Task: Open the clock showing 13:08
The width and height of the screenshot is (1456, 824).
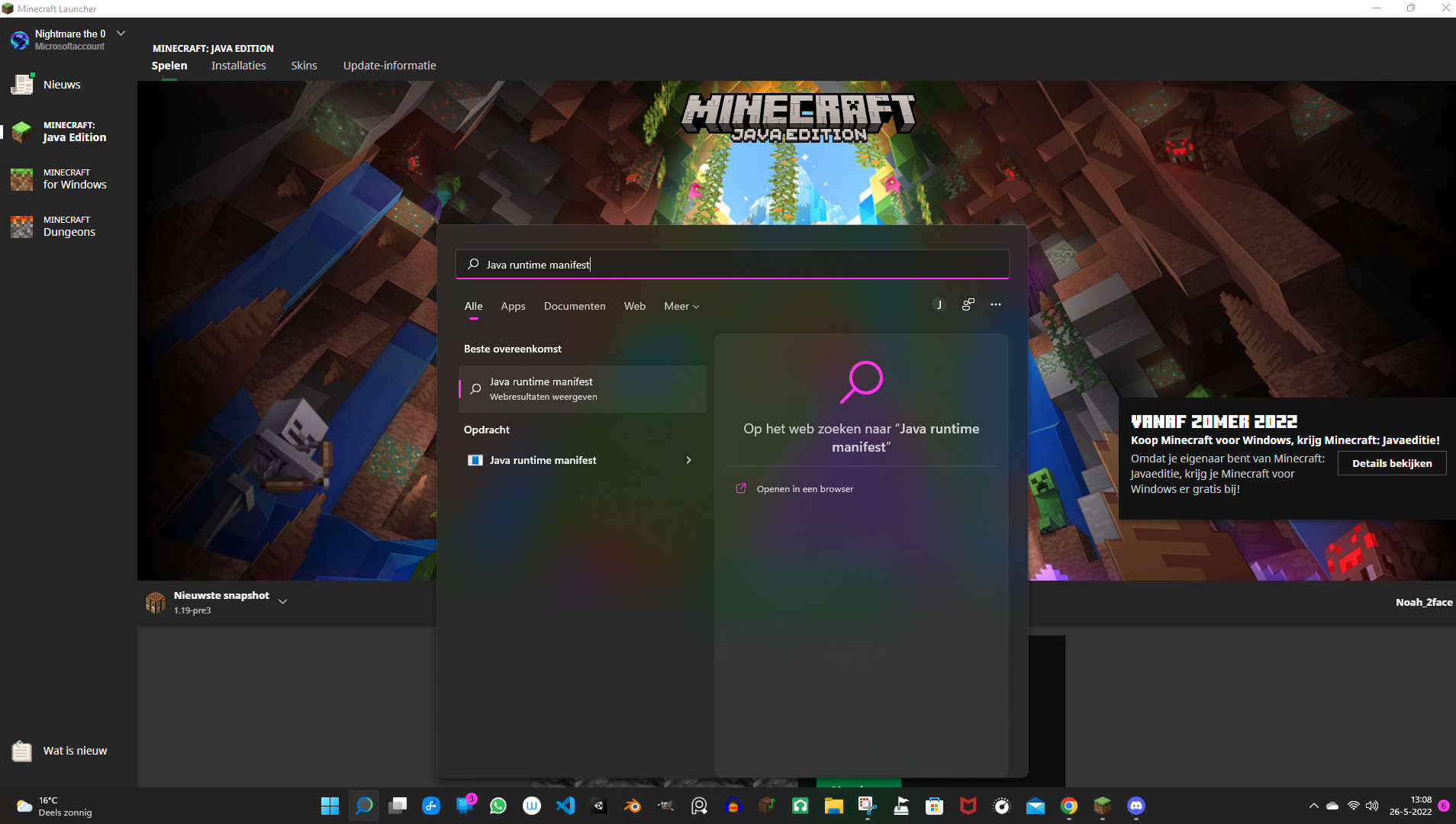Action: point(1410,806)
